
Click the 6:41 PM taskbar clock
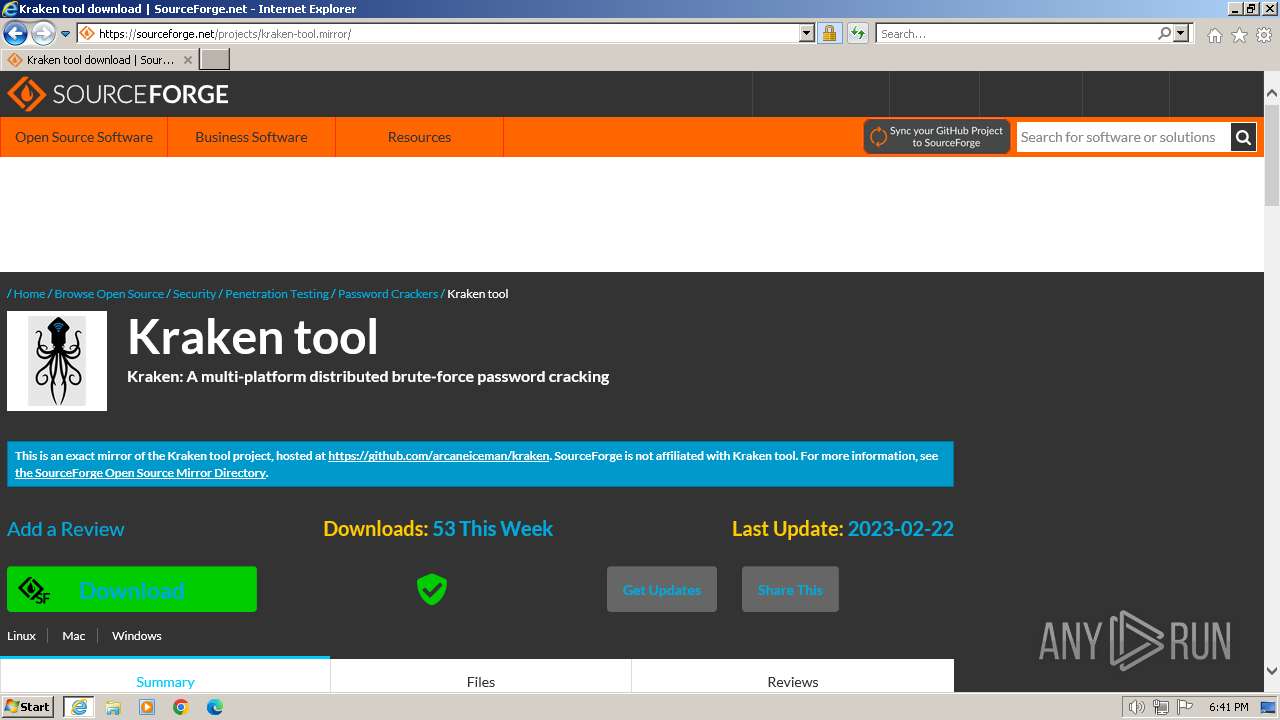pos(1228,708)
